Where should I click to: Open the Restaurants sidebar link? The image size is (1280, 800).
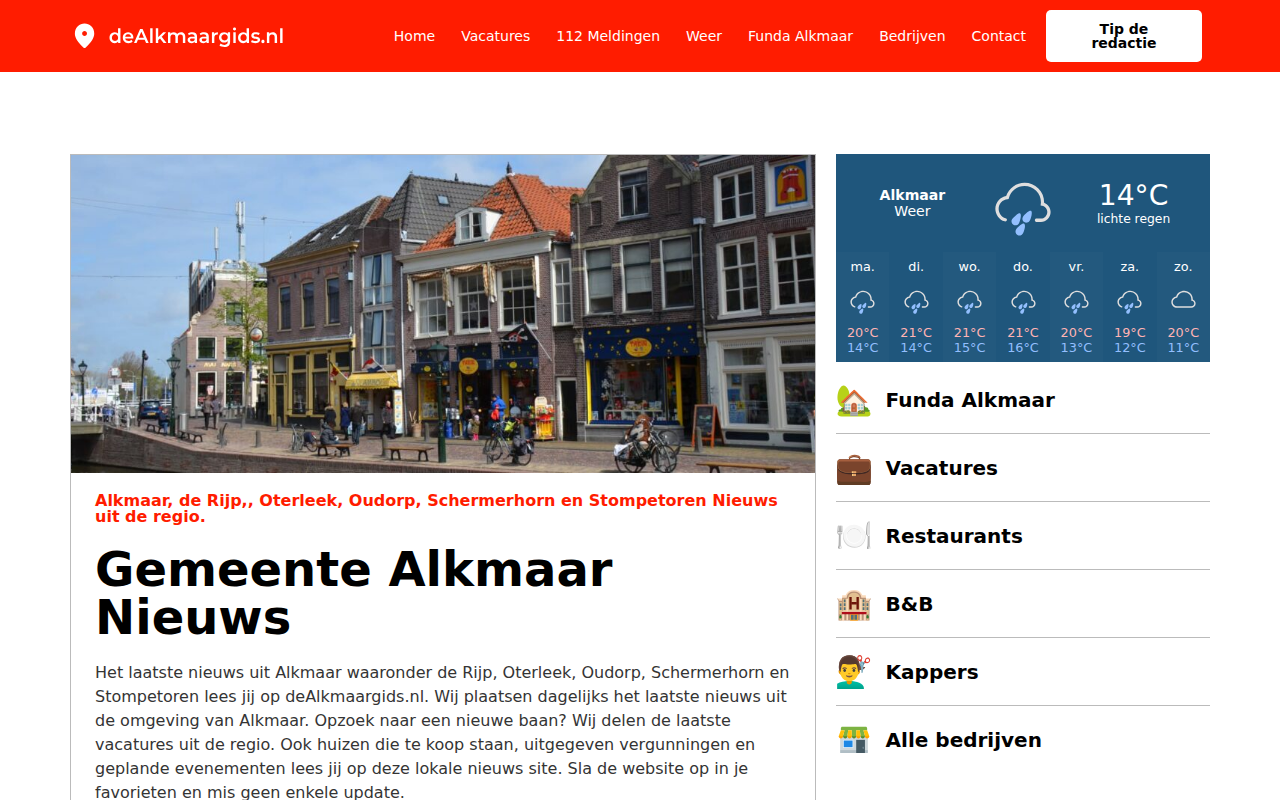click(954, 536)
